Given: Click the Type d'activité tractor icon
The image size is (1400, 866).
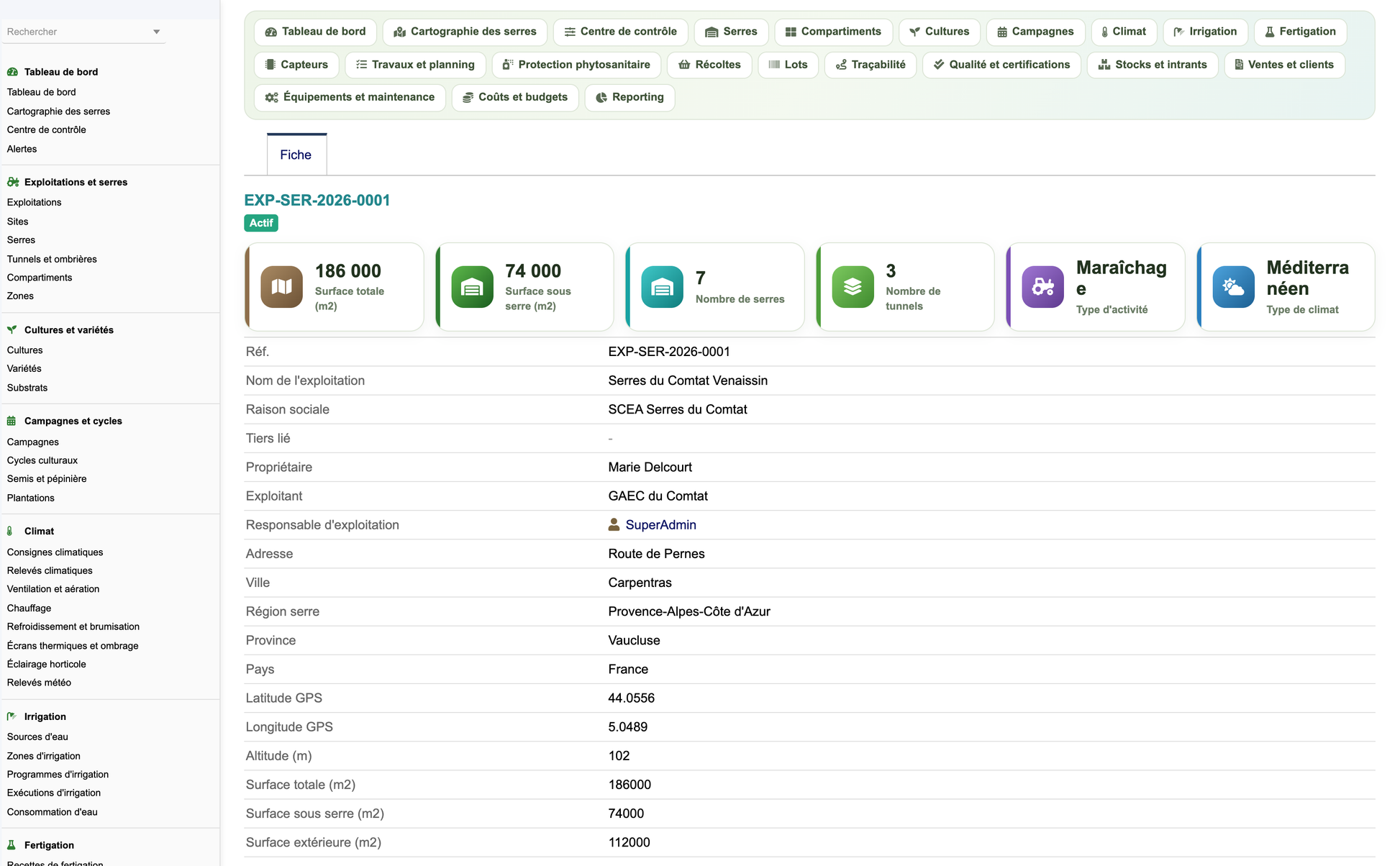Looking at the screenshot, I should pos(1042,287).
